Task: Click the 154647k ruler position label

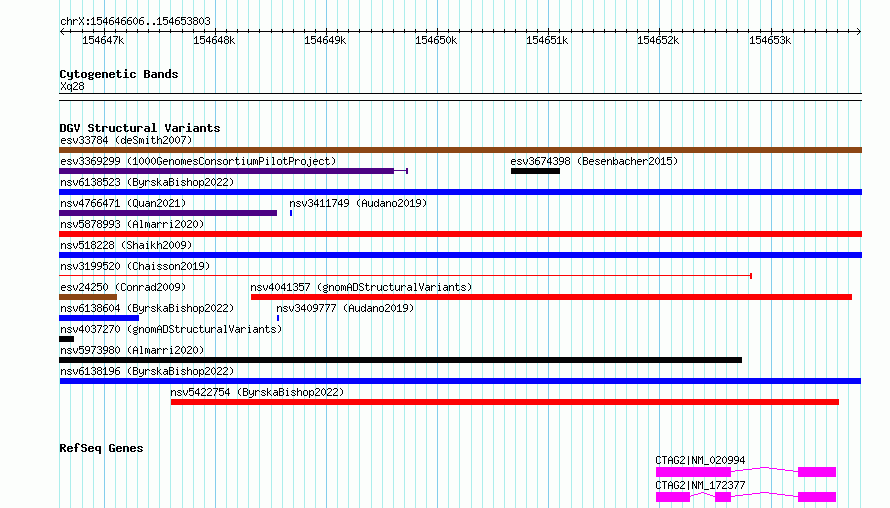Action: 103,40
